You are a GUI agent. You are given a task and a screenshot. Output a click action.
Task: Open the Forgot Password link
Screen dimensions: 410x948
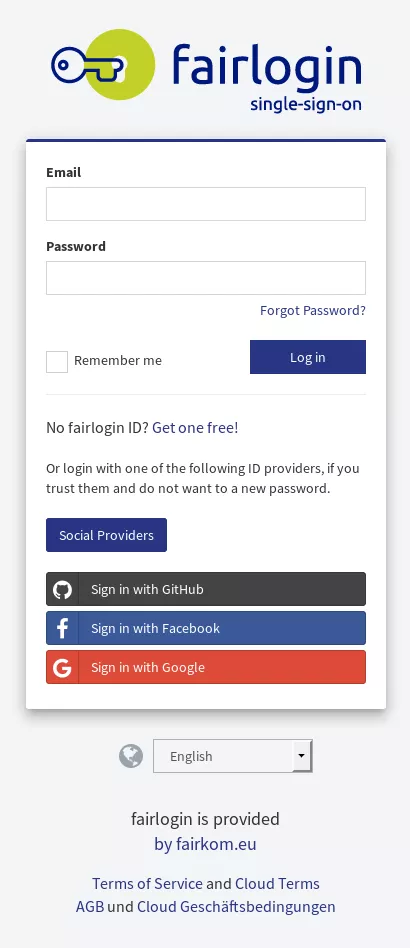click(x=313, y=311)
